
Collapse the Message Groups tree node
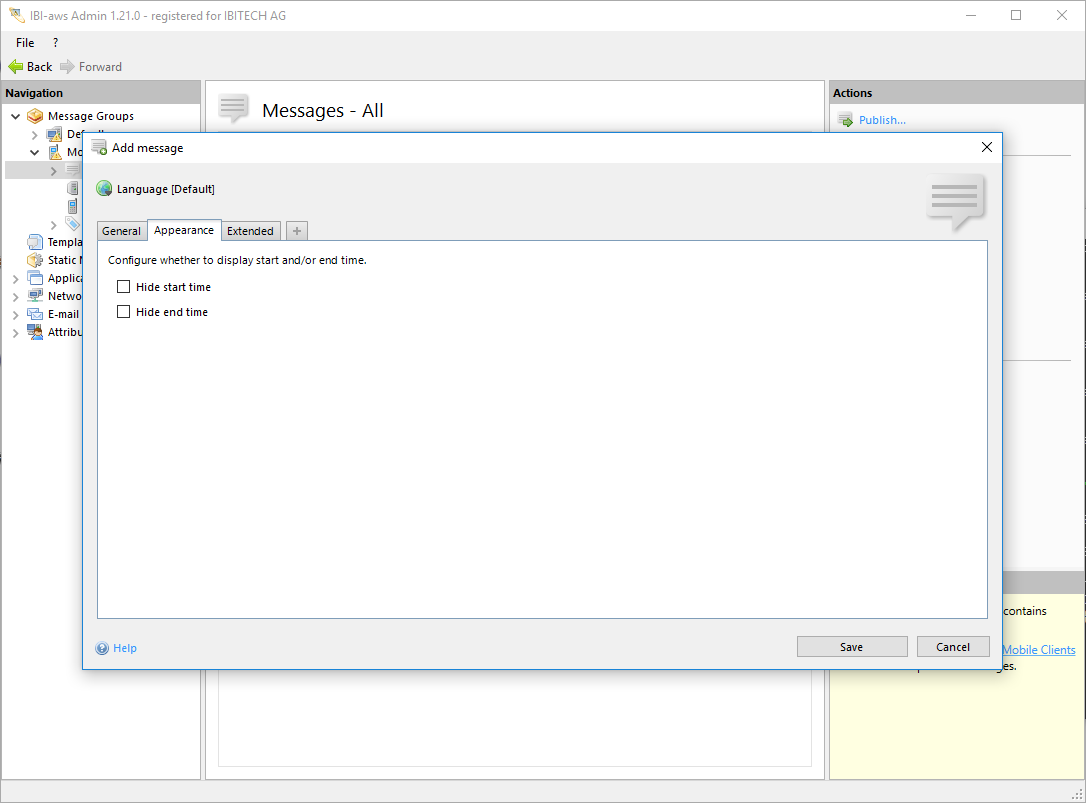point(16,116)
